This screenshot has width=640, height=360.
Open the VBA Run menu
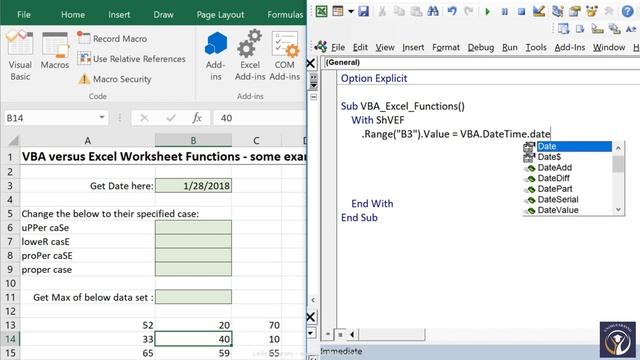[x=509, y=47]
